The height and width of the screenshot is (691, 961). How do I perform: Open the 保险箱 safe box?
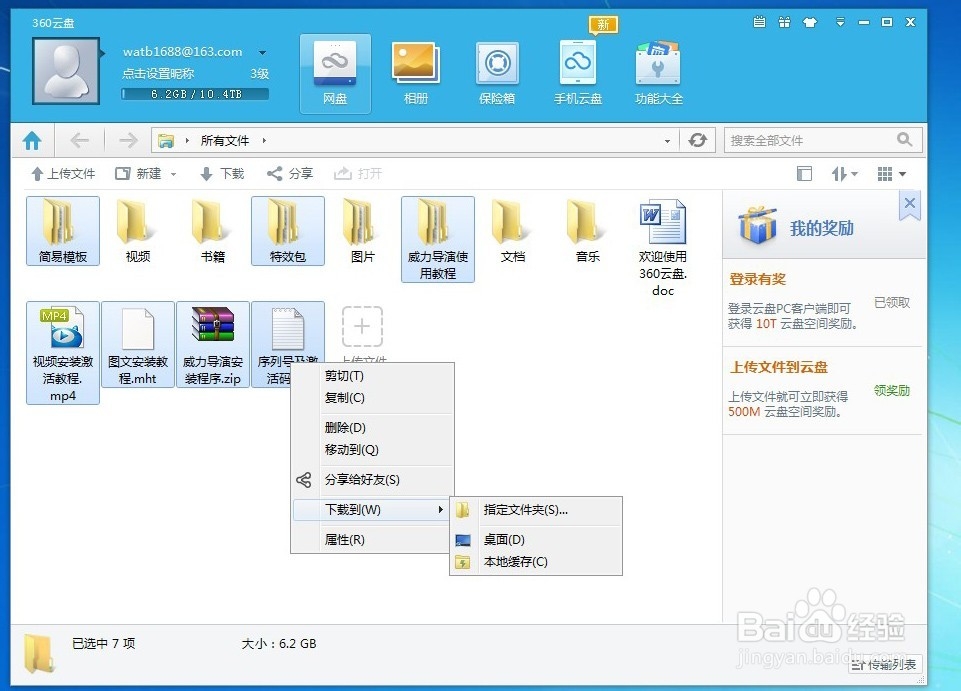pyautogui.click(x=497, y=70)
